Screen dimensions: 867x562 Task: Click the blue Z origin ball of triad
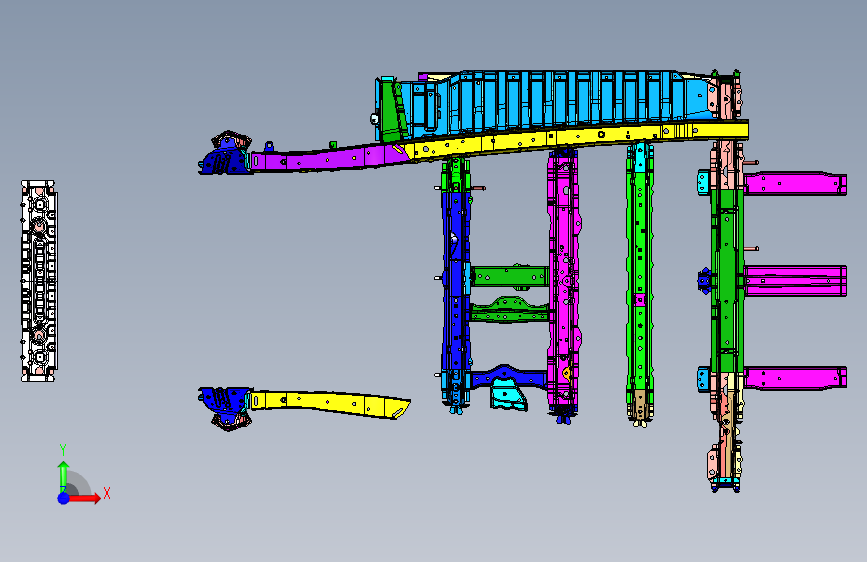click(x=63, y=498)
